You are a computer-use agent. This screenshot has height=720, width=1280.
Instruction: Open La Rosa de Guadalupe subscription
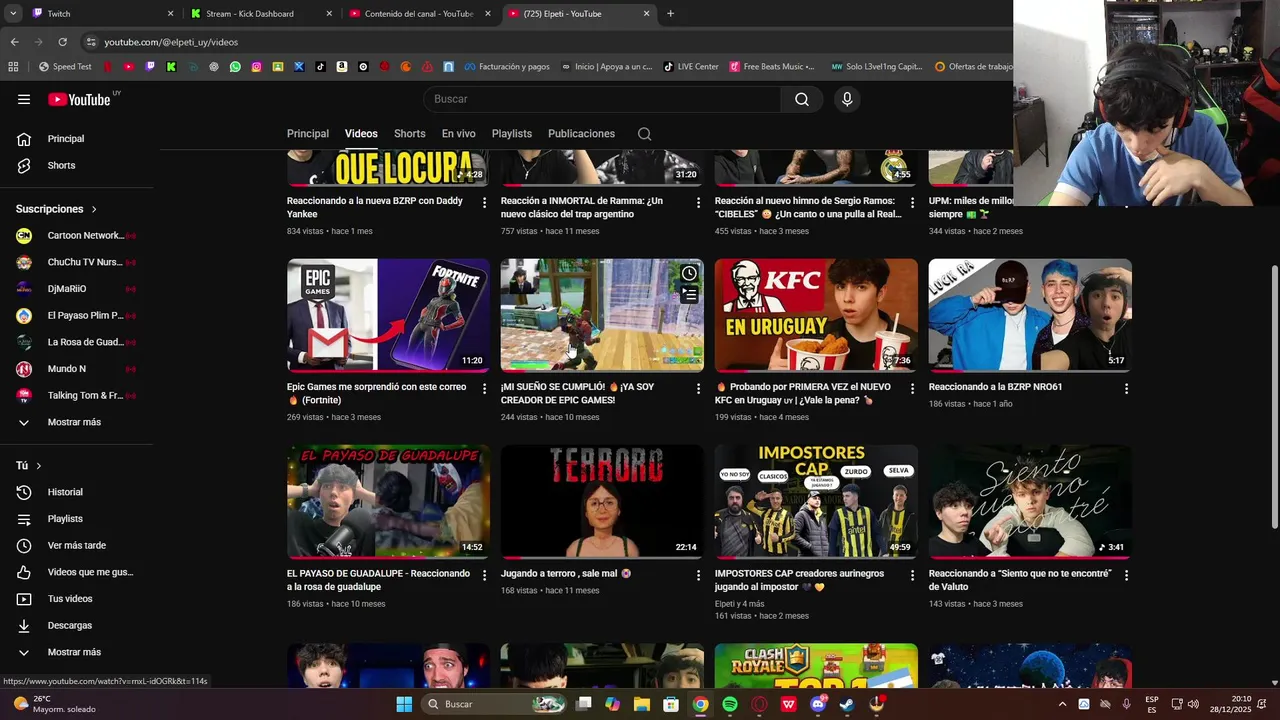(x=76, y=342)
